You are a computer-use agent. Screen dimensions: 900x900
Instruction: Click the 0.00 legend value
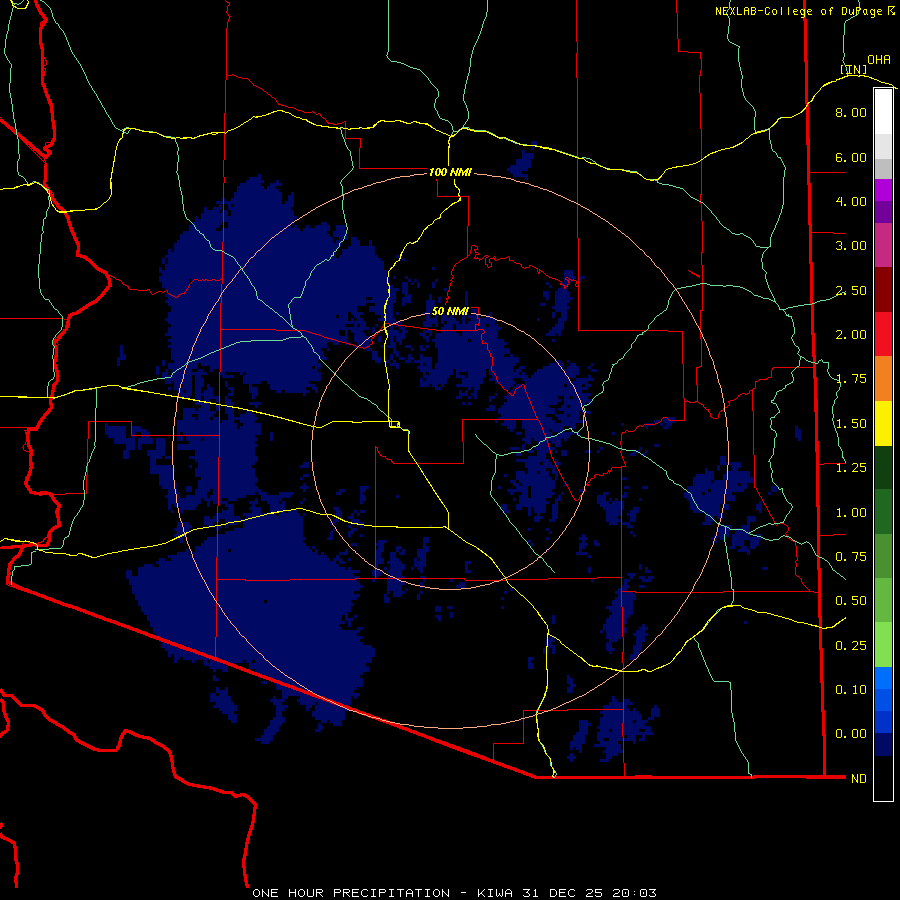point(851,734)
